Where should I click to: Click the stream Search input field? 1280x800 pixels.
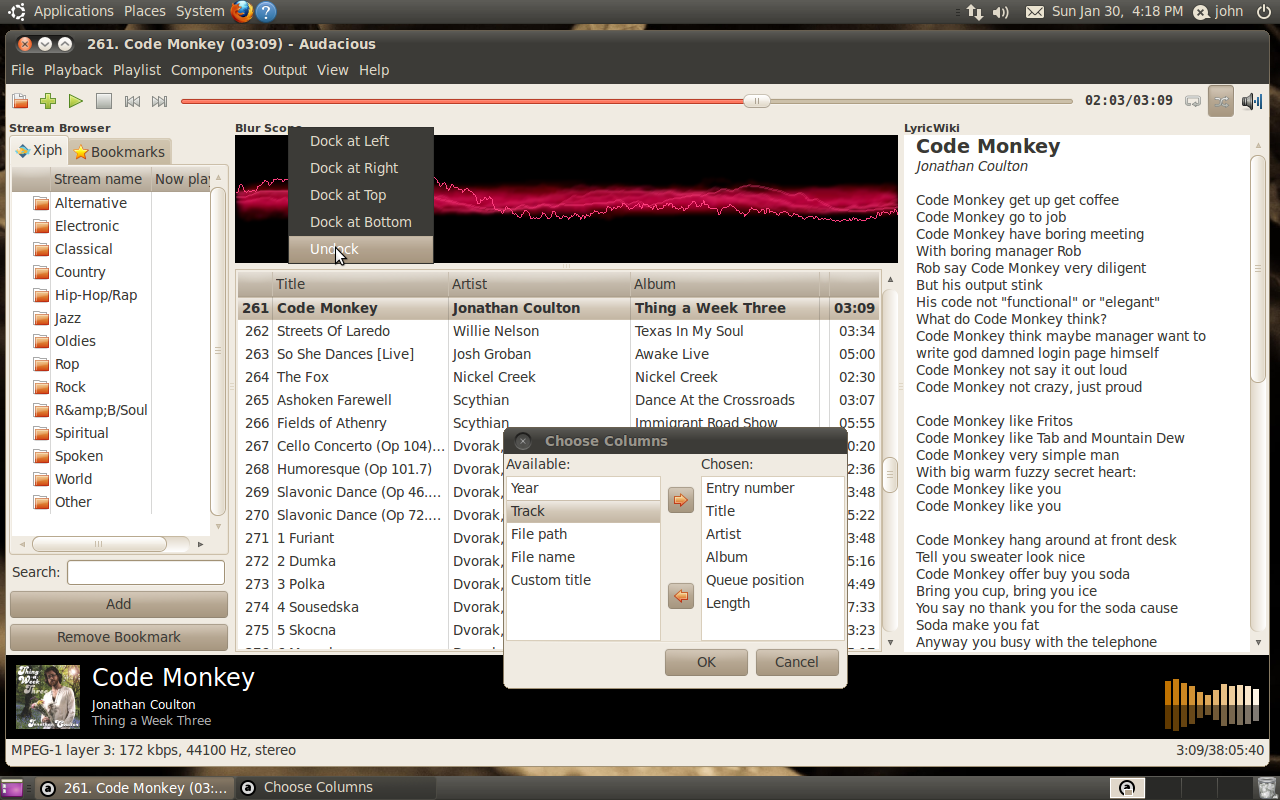click(x=146, y=572)
